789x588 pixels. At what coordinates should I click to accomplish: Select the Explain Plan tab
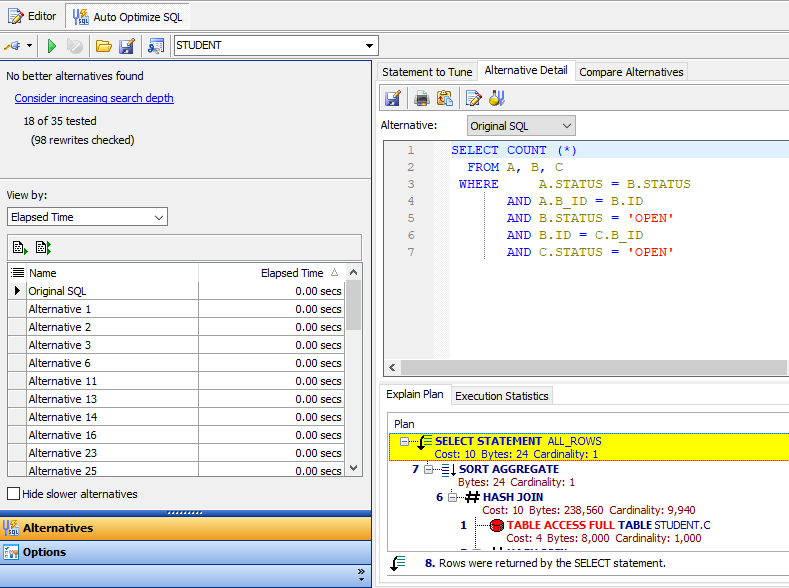pos(415,394)
